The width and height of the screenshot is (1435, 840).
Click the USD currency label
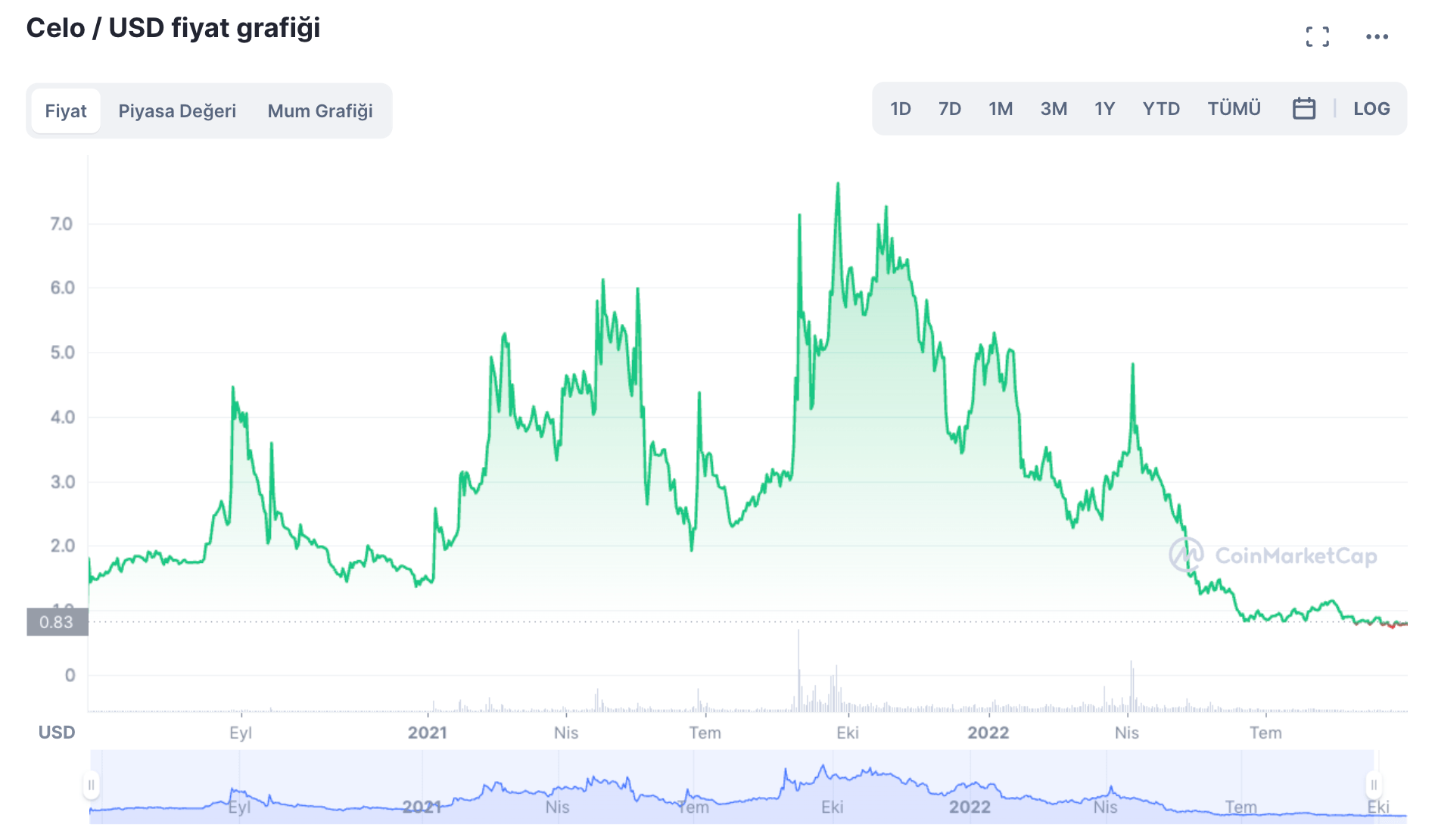click(57, 733)
